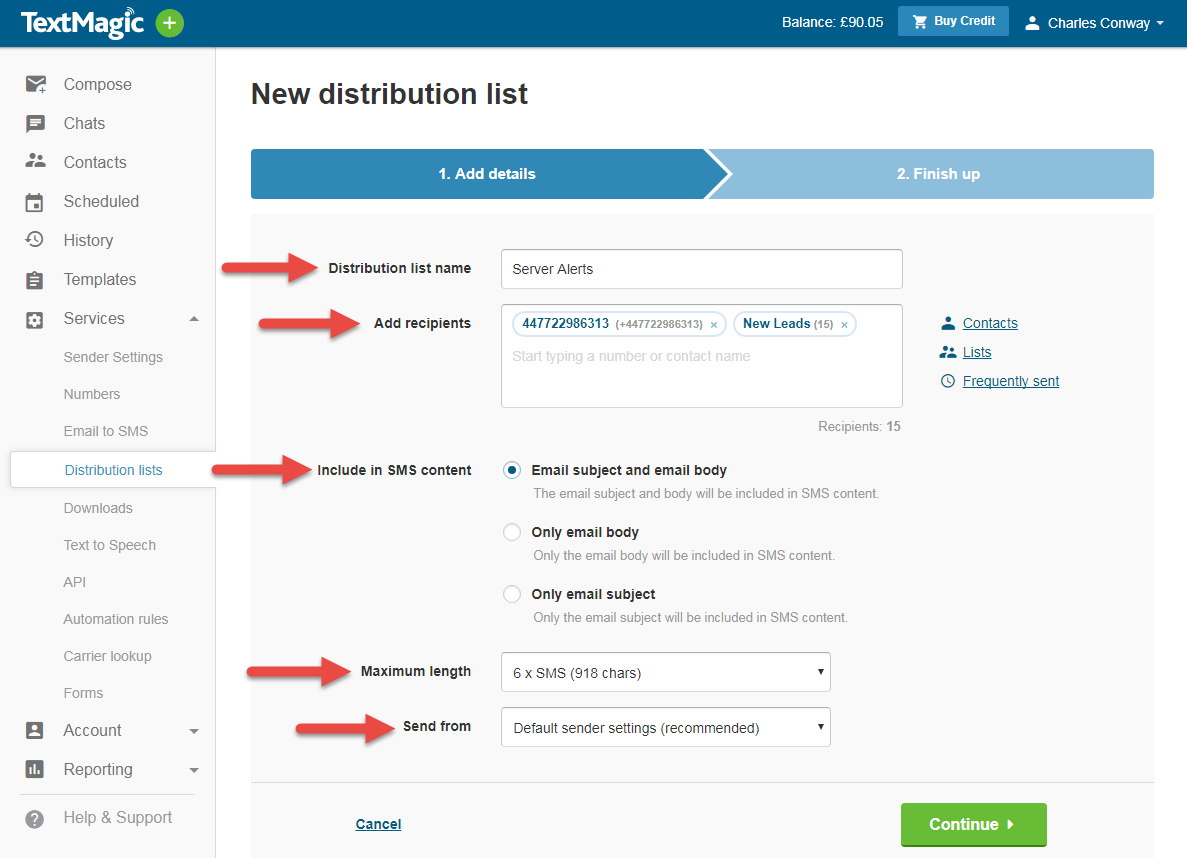
Task: Click the History clock icon
Action: click(35, 240)
